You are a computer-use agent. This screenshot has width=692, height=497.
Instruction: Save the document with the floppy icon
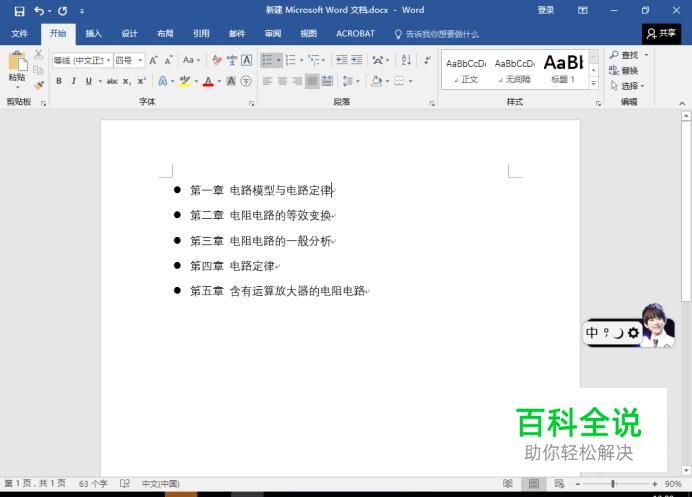[x=19, y=11]
